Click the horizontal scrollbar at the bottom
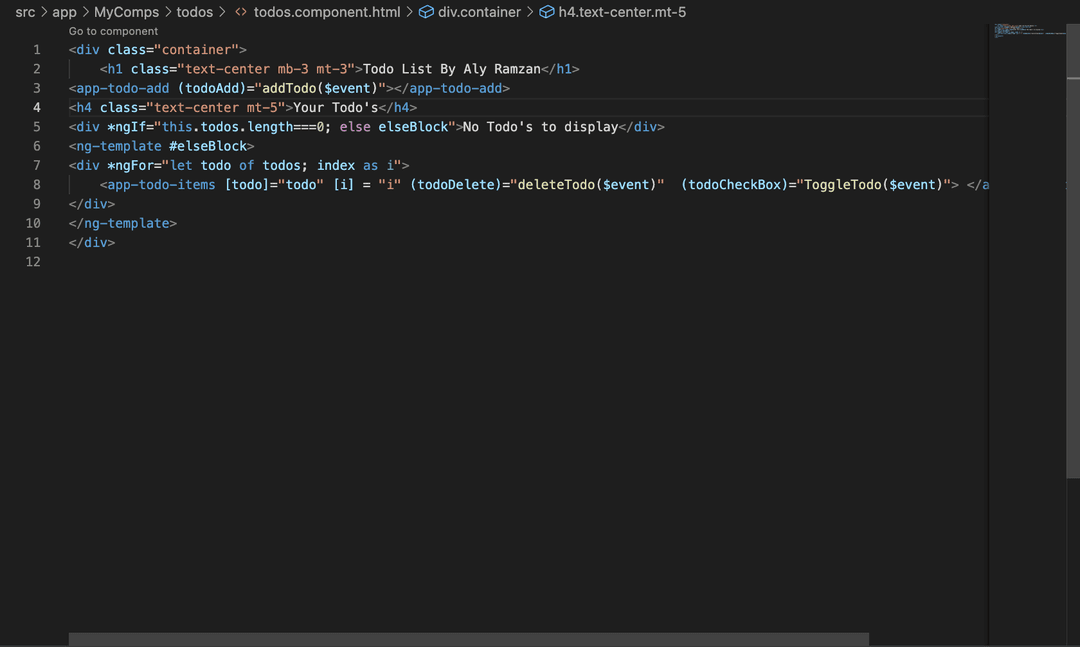 (468, 639)
